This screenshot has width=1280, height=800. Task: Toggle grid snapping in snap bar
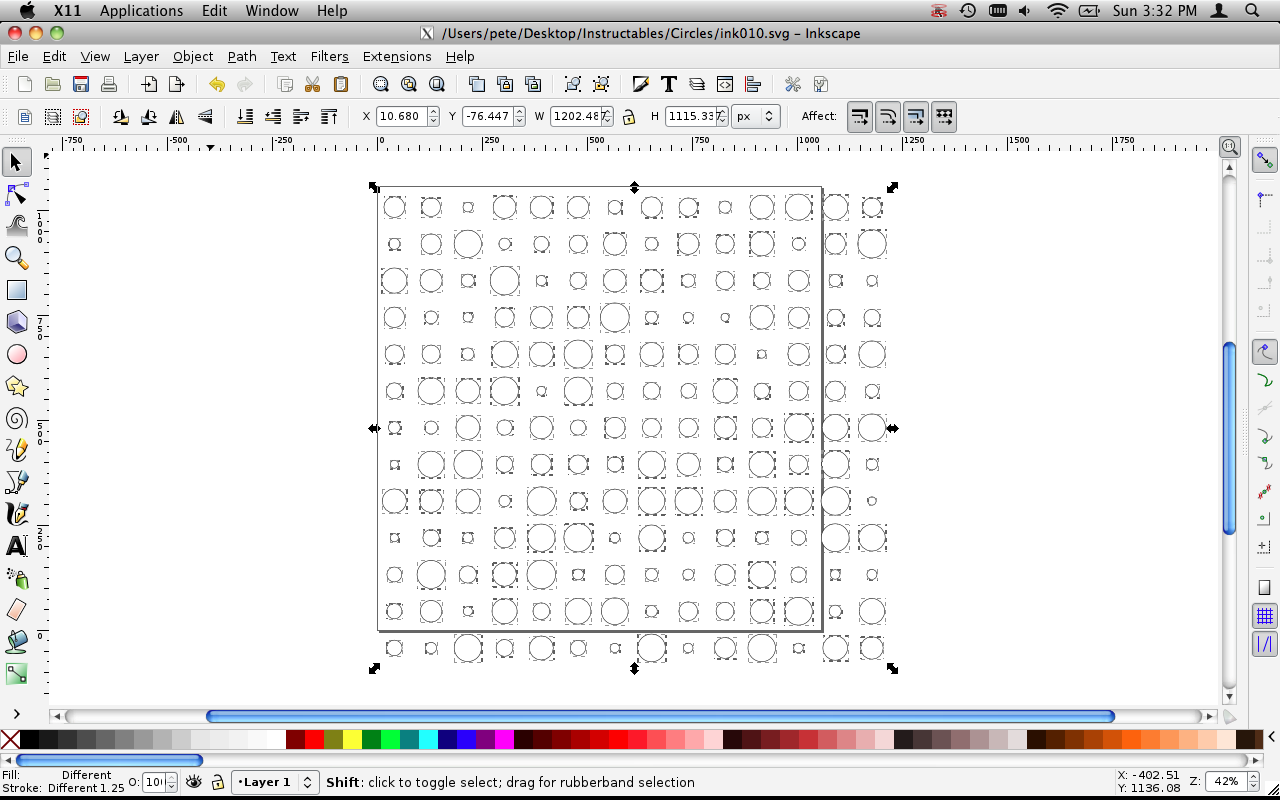[x=1265, y=616]
